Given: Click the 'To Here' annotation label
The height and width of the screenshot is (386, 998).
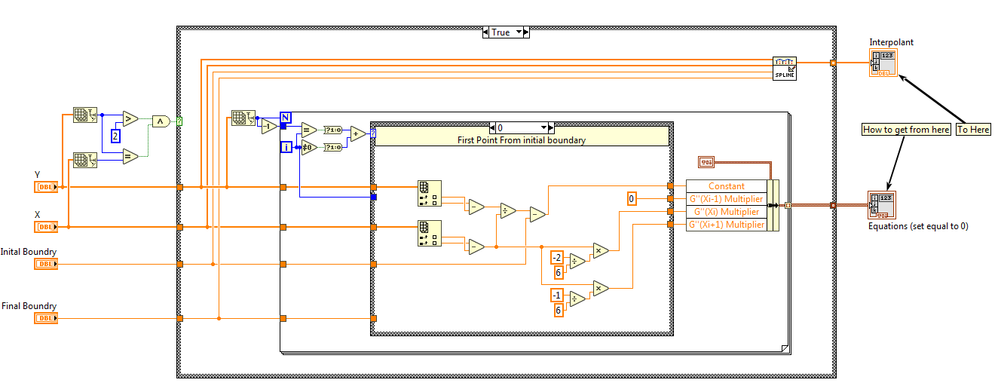Looking at the screenshot, I should pos(974,129).
